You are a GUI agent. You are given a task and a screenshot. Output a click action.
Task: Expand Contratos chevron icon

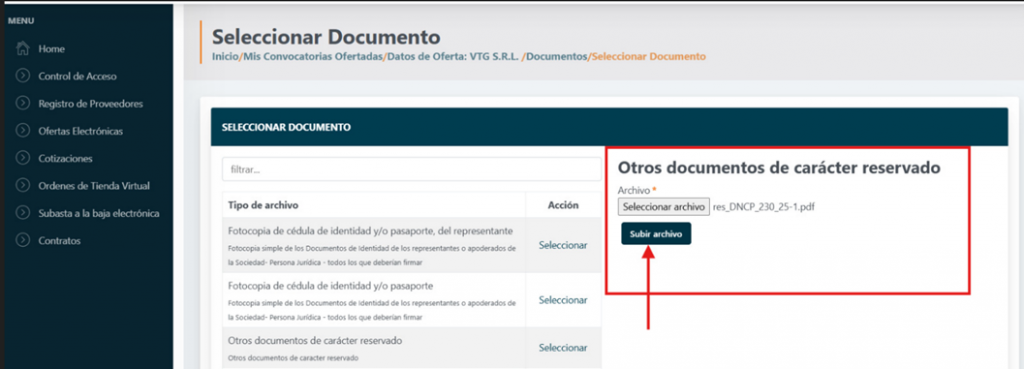click(x=23, y=241)
